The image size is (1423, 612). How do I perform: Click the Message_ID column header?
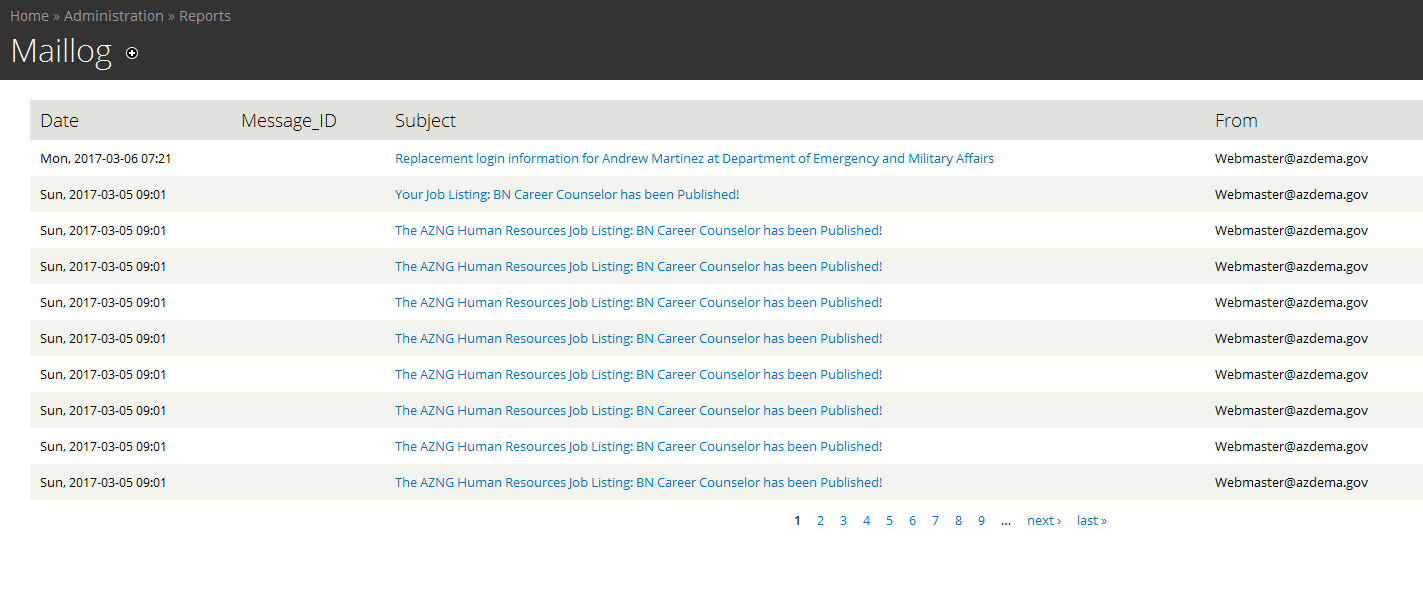click(x=289, y=121)
